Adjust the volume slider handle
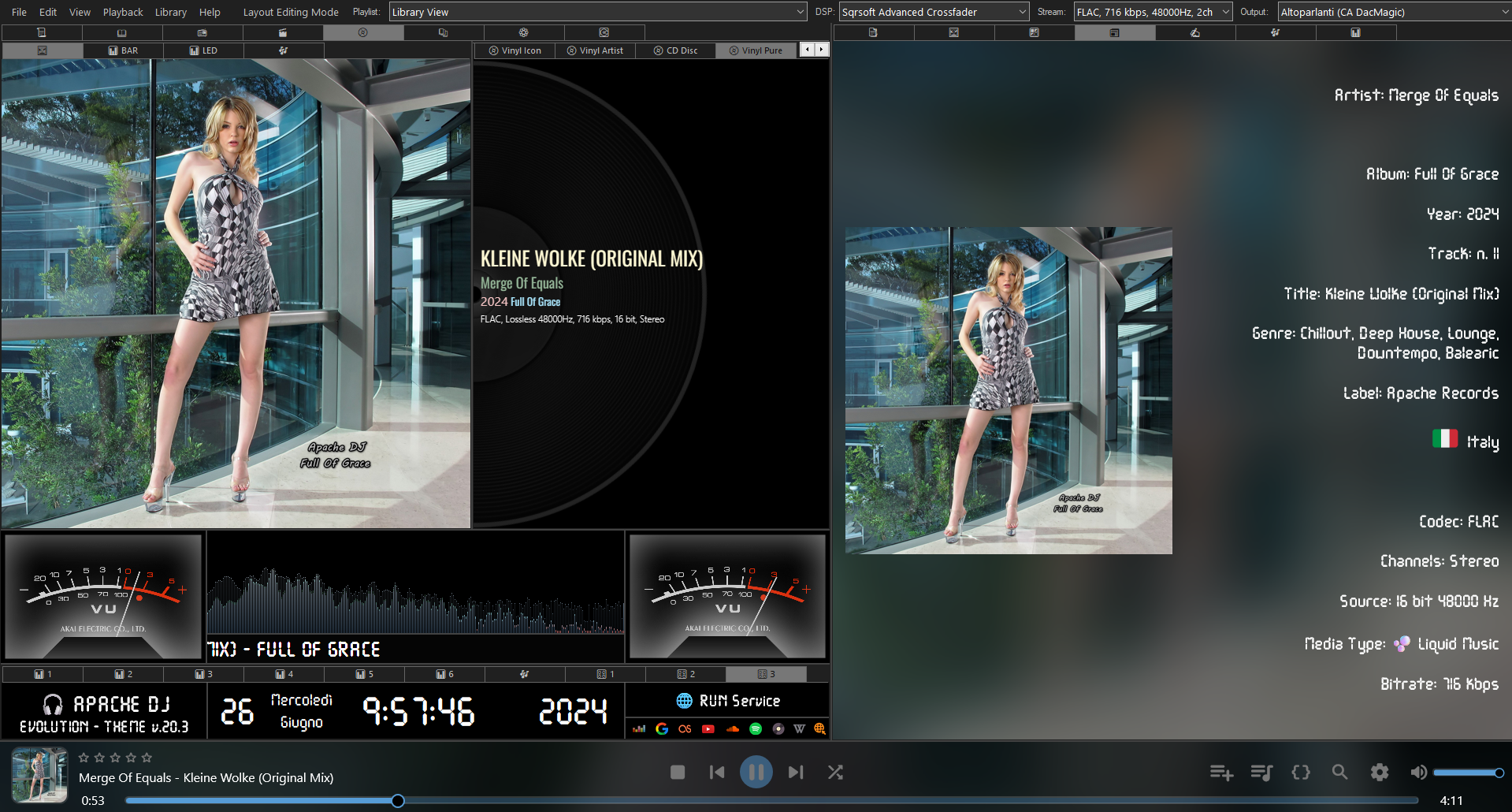 point(1499,773)
